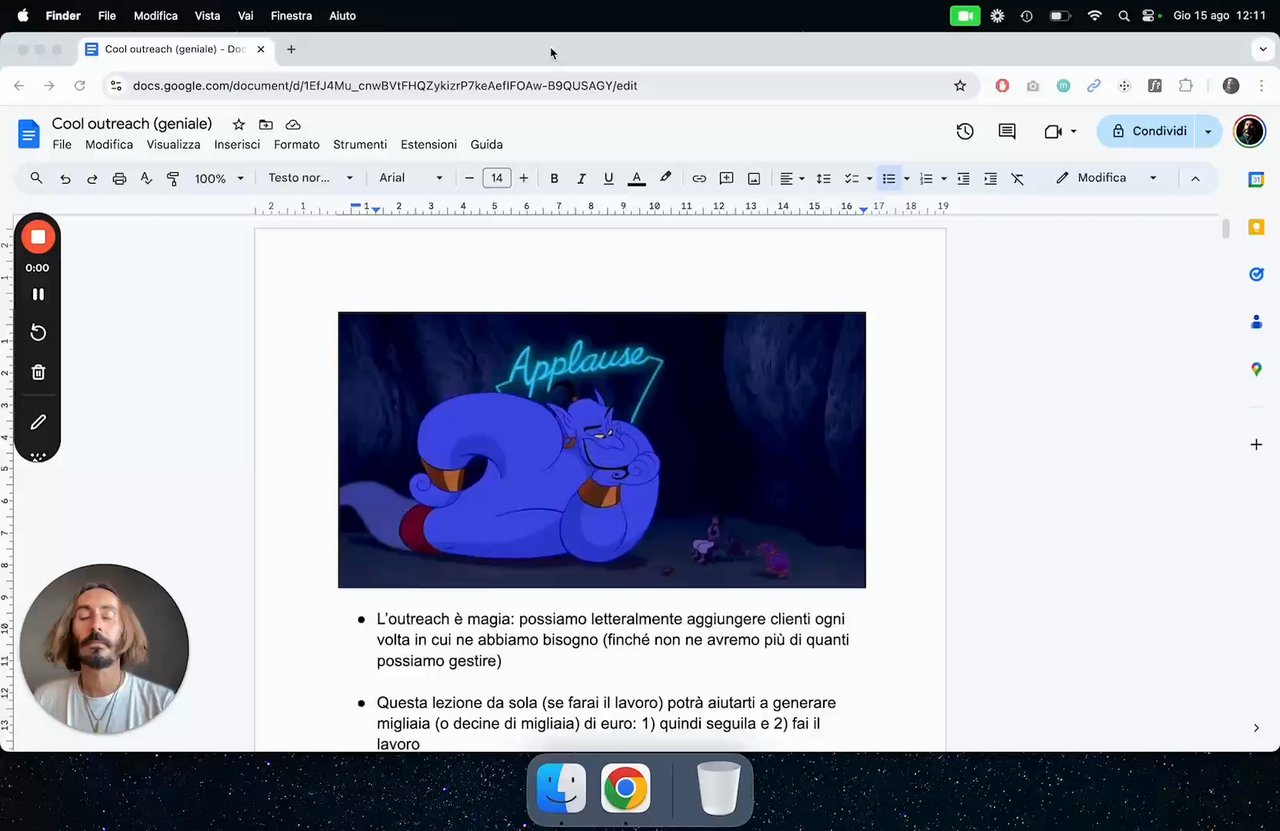Open the text alignment dropdown

click(x=792, y=178)
